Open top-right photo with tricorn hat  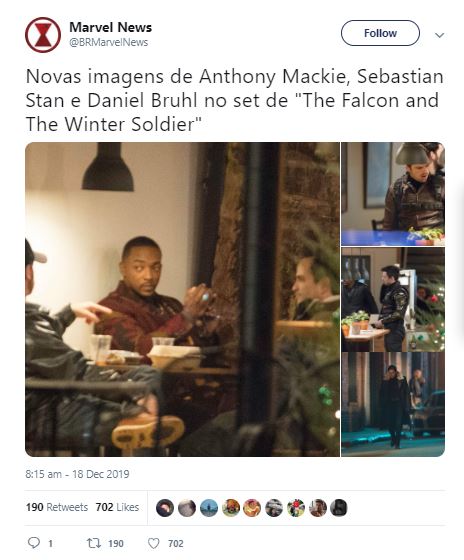pyautogui.click(x=393, y=194)
